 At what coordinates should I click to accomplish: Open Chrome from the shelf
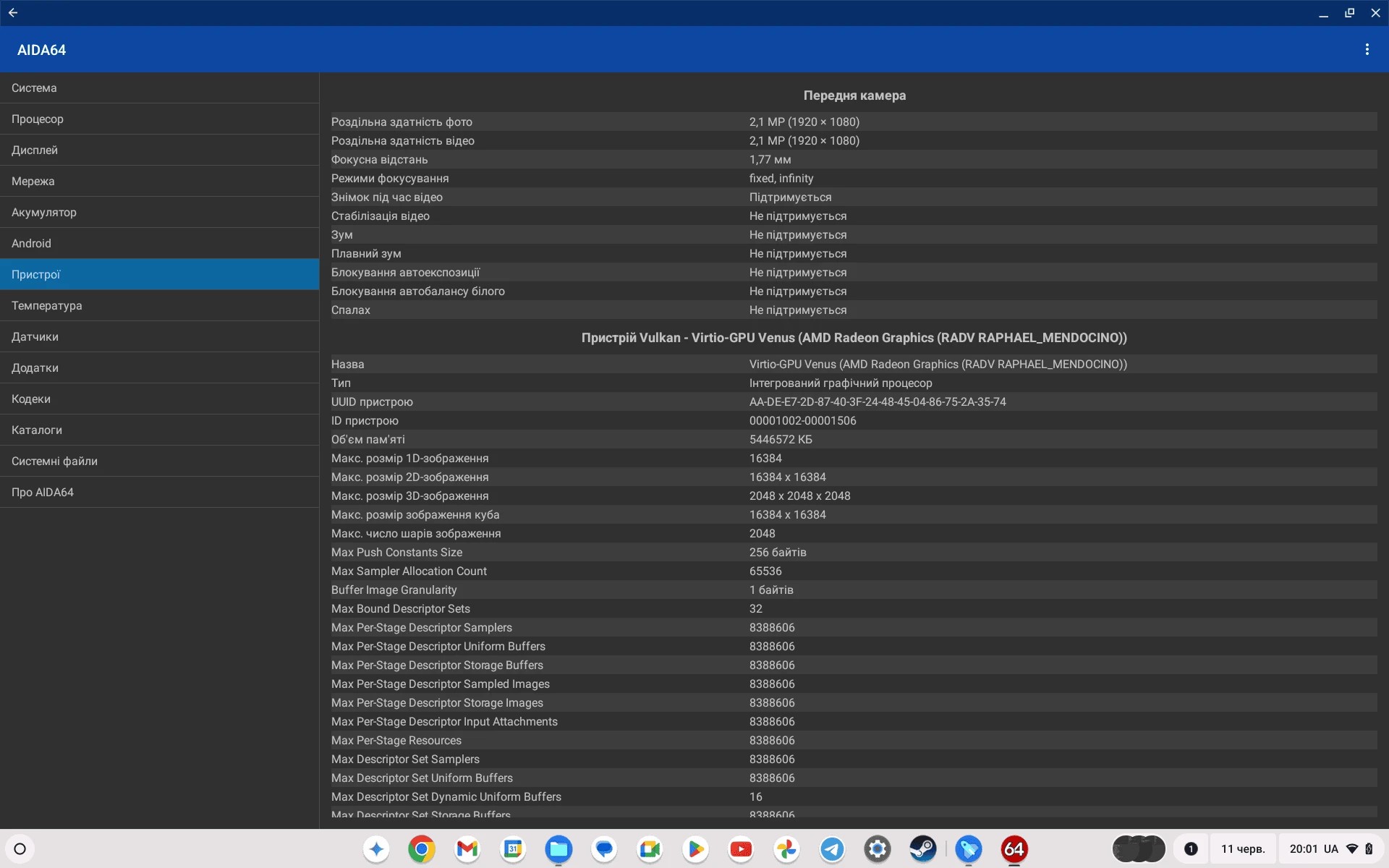(x=422, y=848)
